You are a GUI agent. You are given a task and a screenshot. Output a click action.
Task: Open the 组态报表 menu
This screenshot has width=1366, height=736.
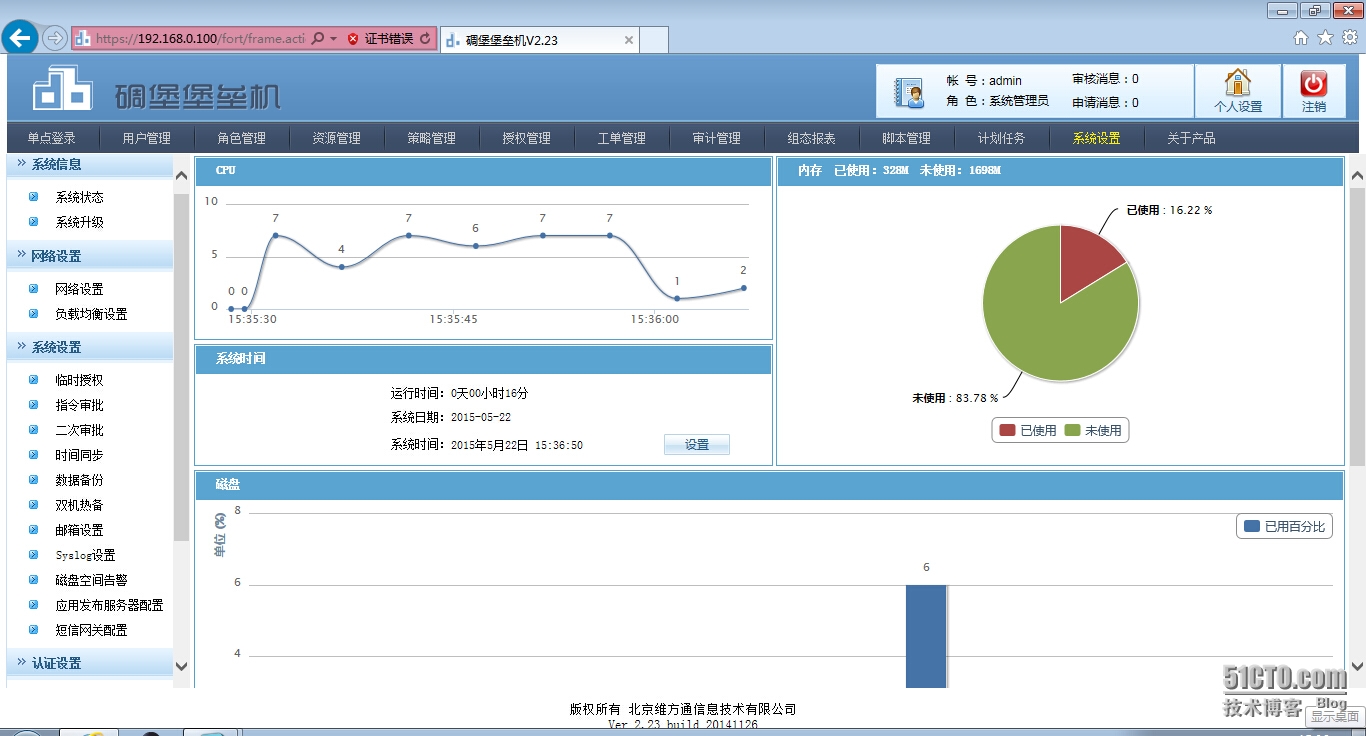811,138
